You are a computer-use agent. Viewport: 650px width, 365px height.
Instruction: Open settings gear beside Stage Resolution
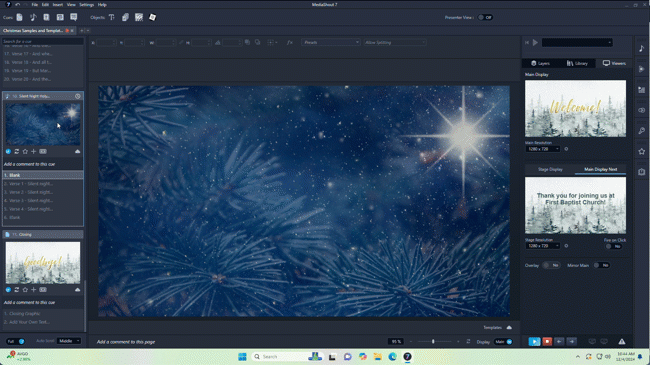coord(566,246)
